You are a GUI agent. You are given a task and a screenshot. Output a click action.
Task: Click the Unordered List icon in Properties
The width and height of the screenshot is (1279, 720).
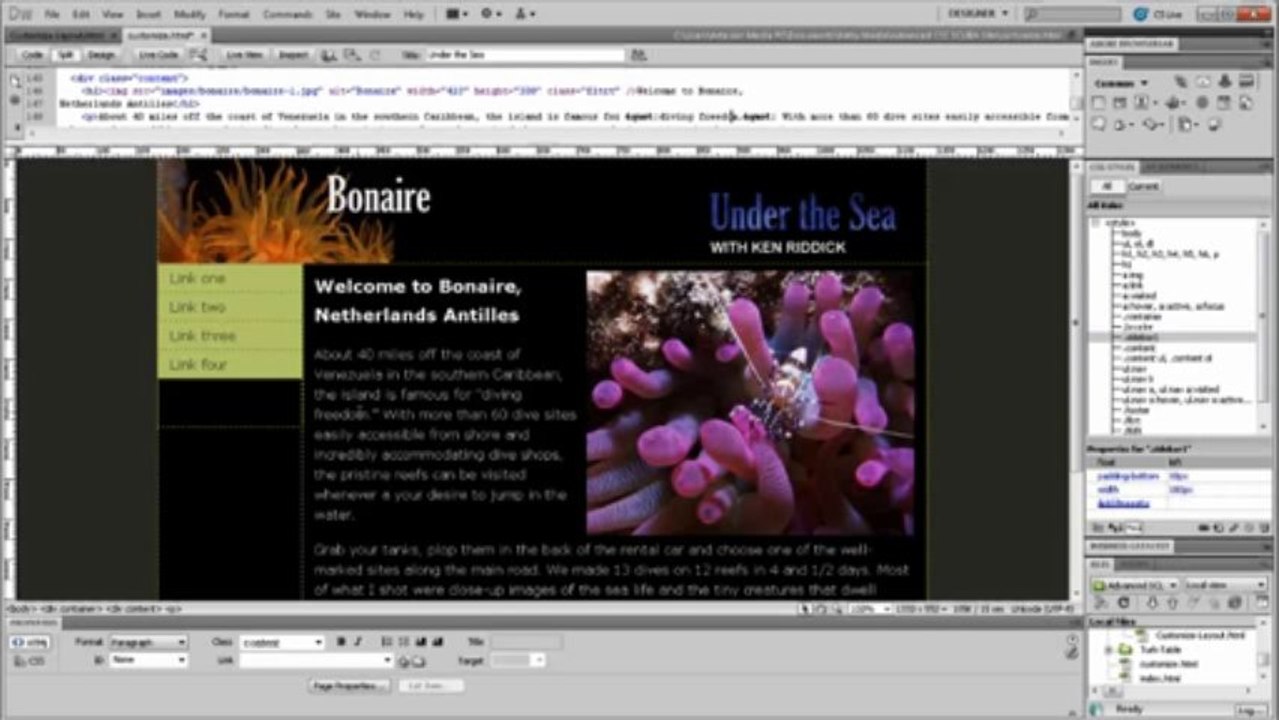coord(388,642)
